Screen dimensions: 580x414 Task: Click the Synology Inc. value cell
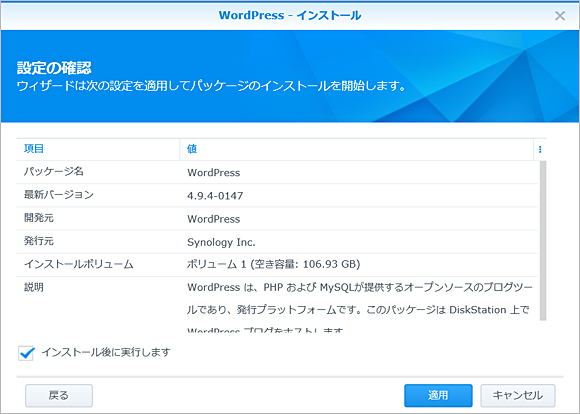(221, 242)
